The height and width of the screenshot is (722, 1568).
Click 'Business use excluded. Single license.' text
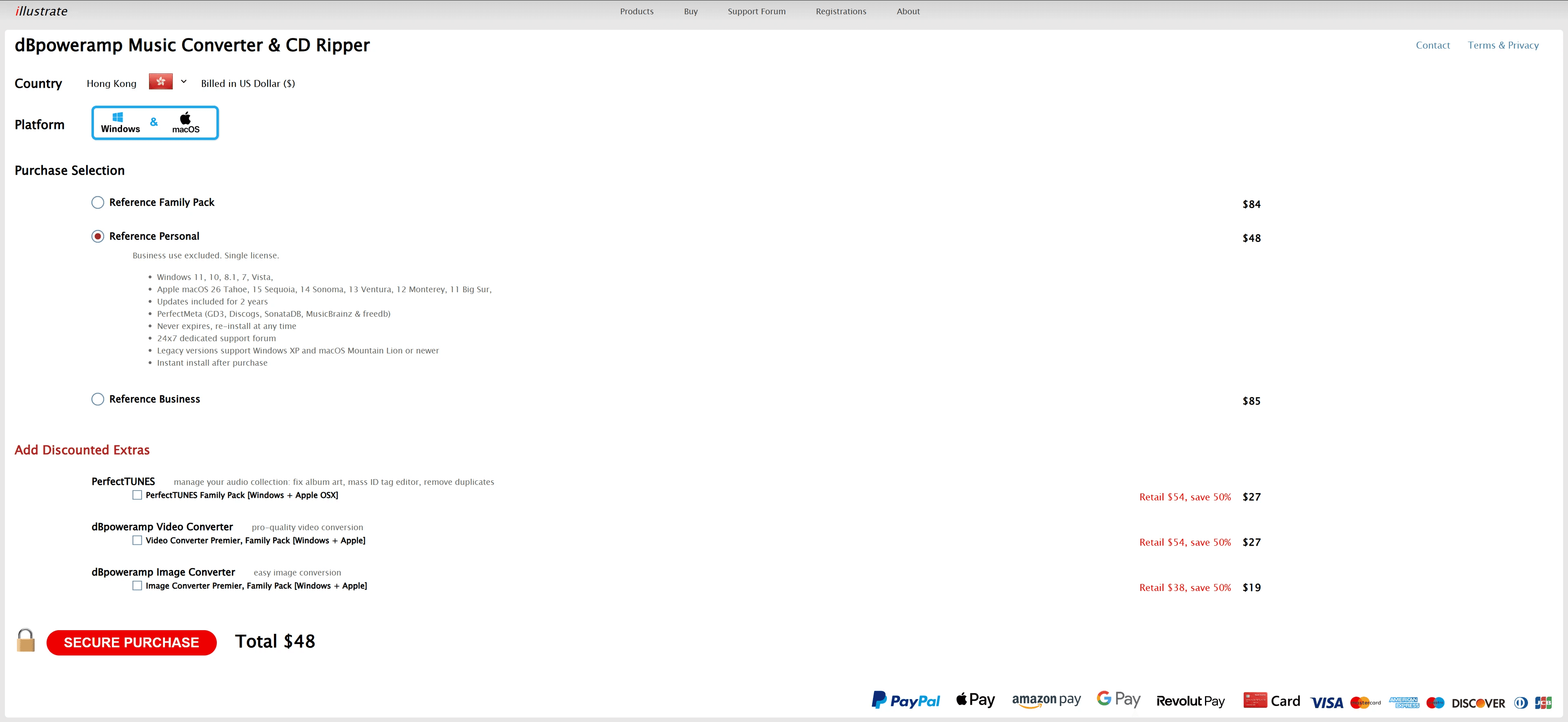[x=206, y=255]
